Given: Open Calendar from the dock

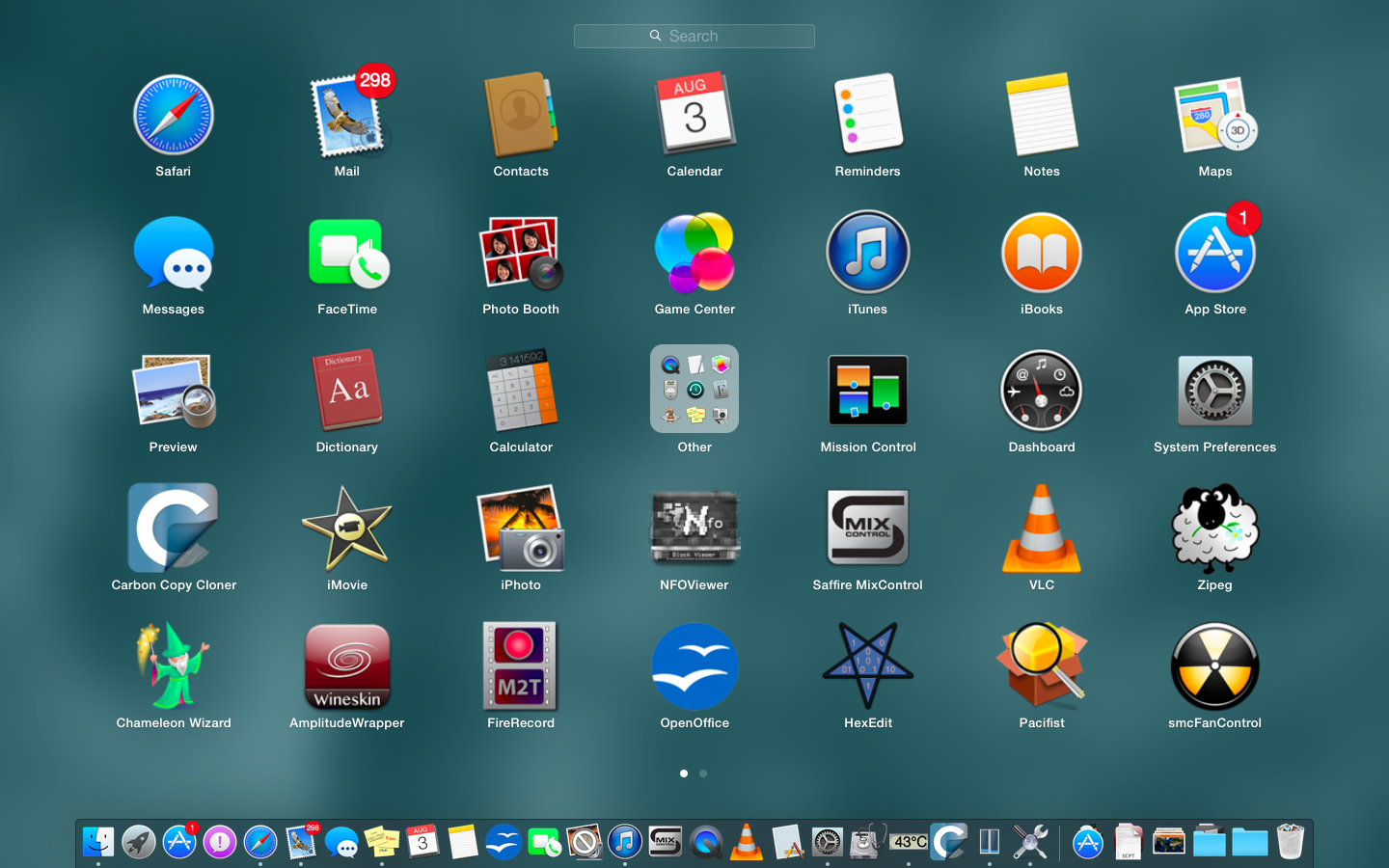Looking at the screenshot, I should click(422, 842).
